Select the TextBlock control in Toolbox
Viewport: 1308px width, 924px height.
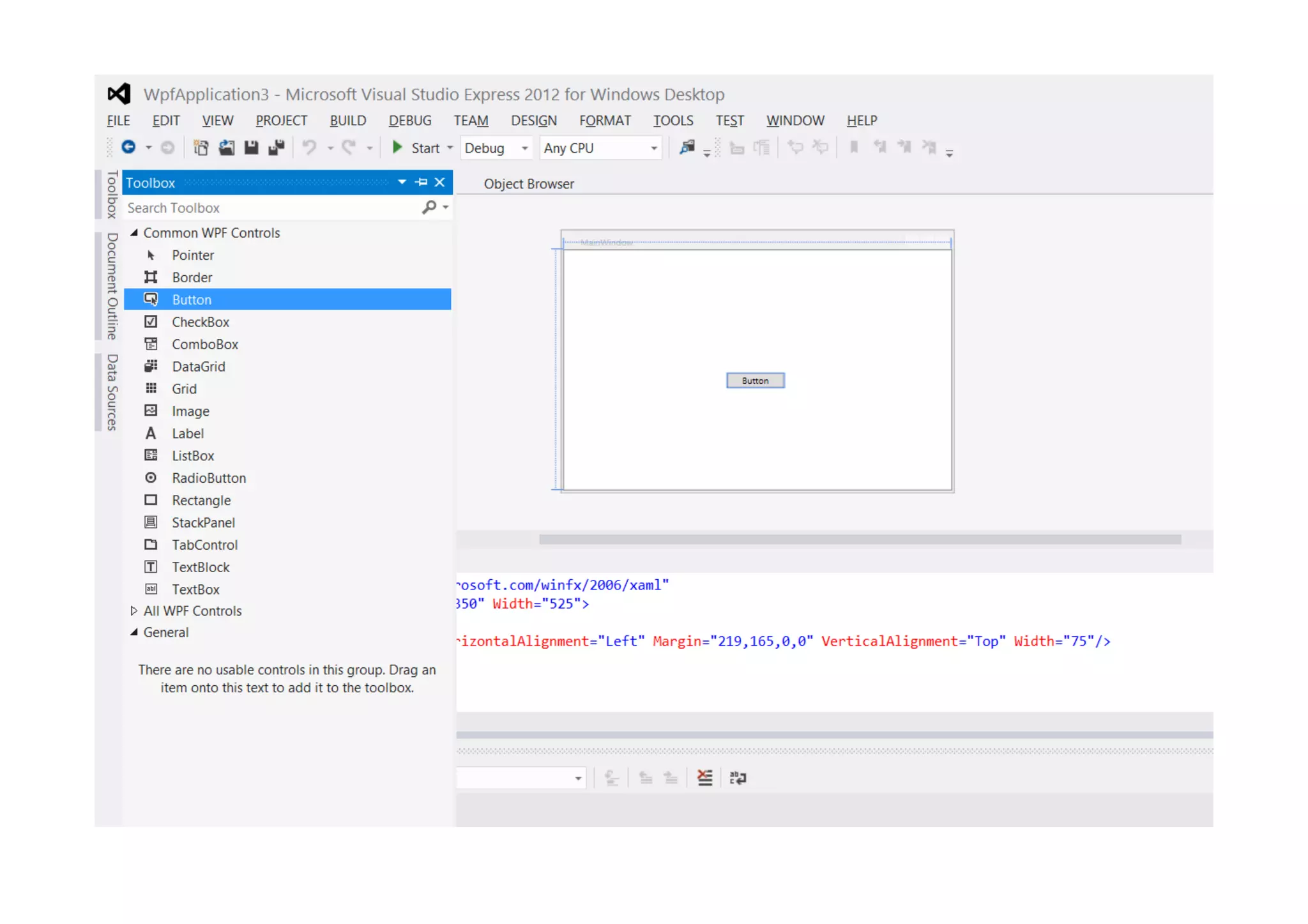coord(287,568)
